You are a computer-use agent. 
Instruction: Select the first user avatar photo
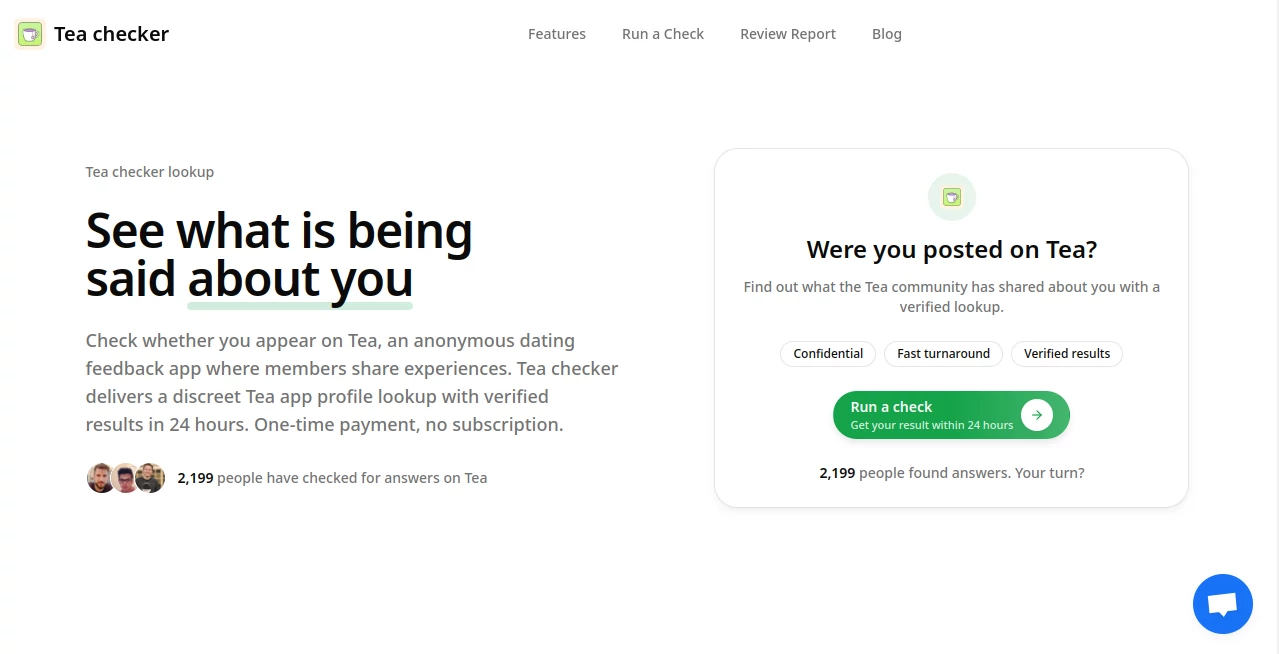pos(101,477)
